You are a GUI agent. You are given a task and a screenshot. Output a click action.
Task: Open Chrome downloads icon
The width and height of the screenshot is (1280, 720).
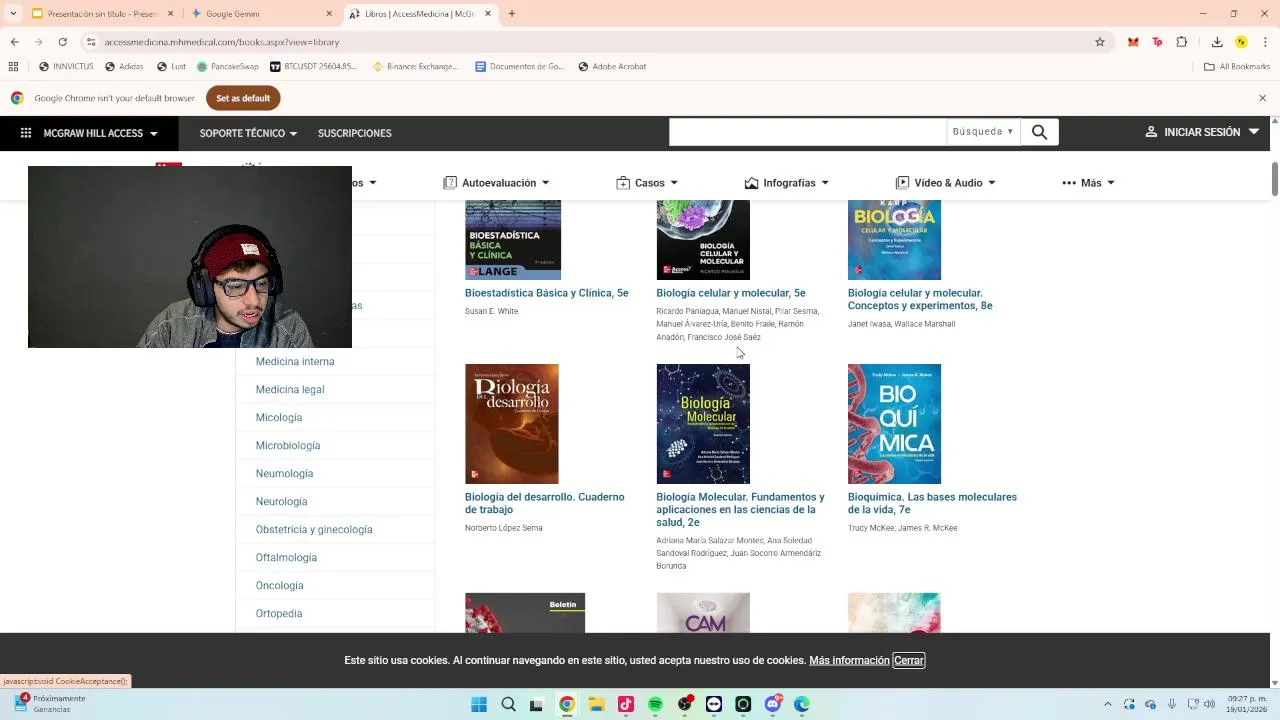click(1217, 42)
